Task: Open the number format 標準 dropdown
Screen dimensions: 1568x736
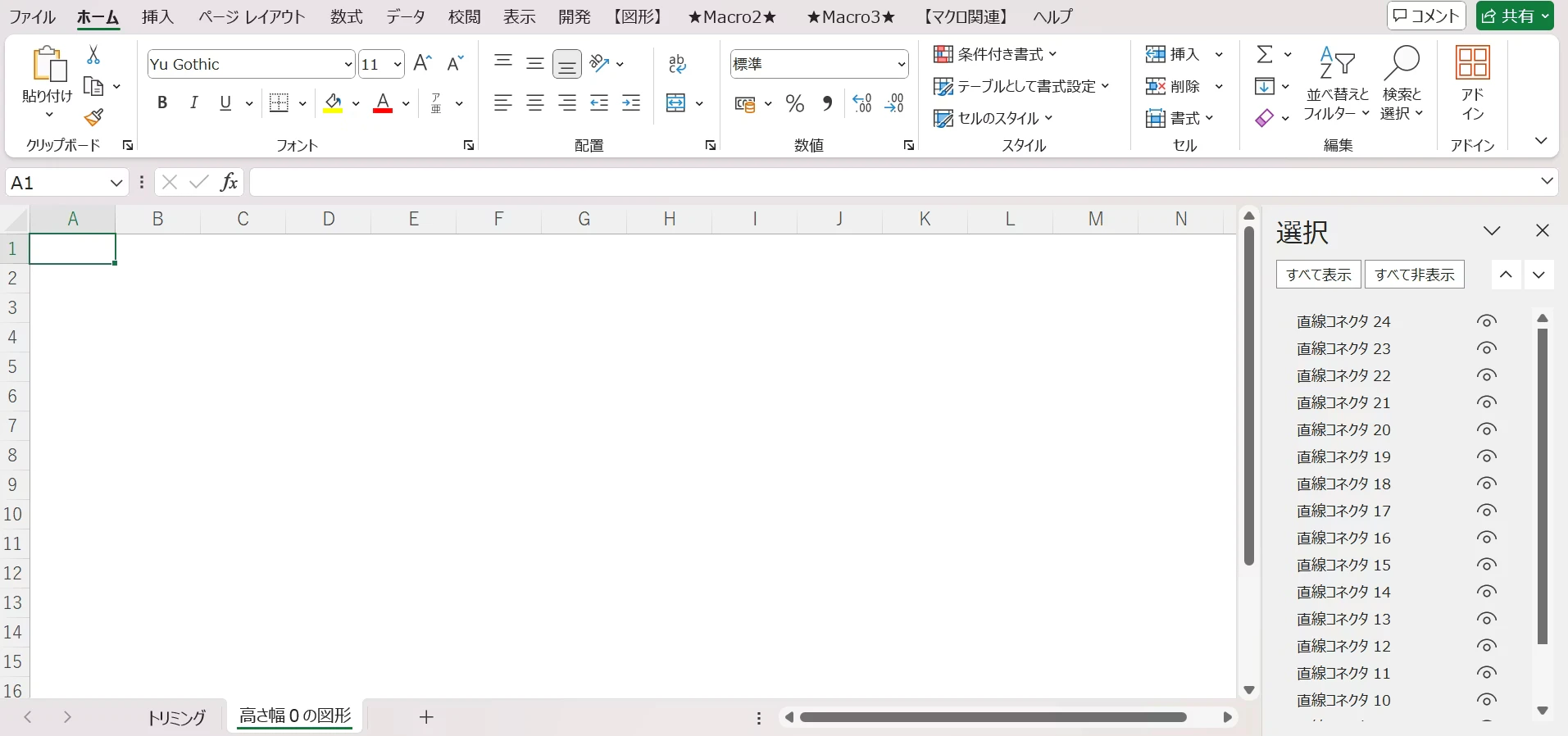Action: tap(901, 64)
